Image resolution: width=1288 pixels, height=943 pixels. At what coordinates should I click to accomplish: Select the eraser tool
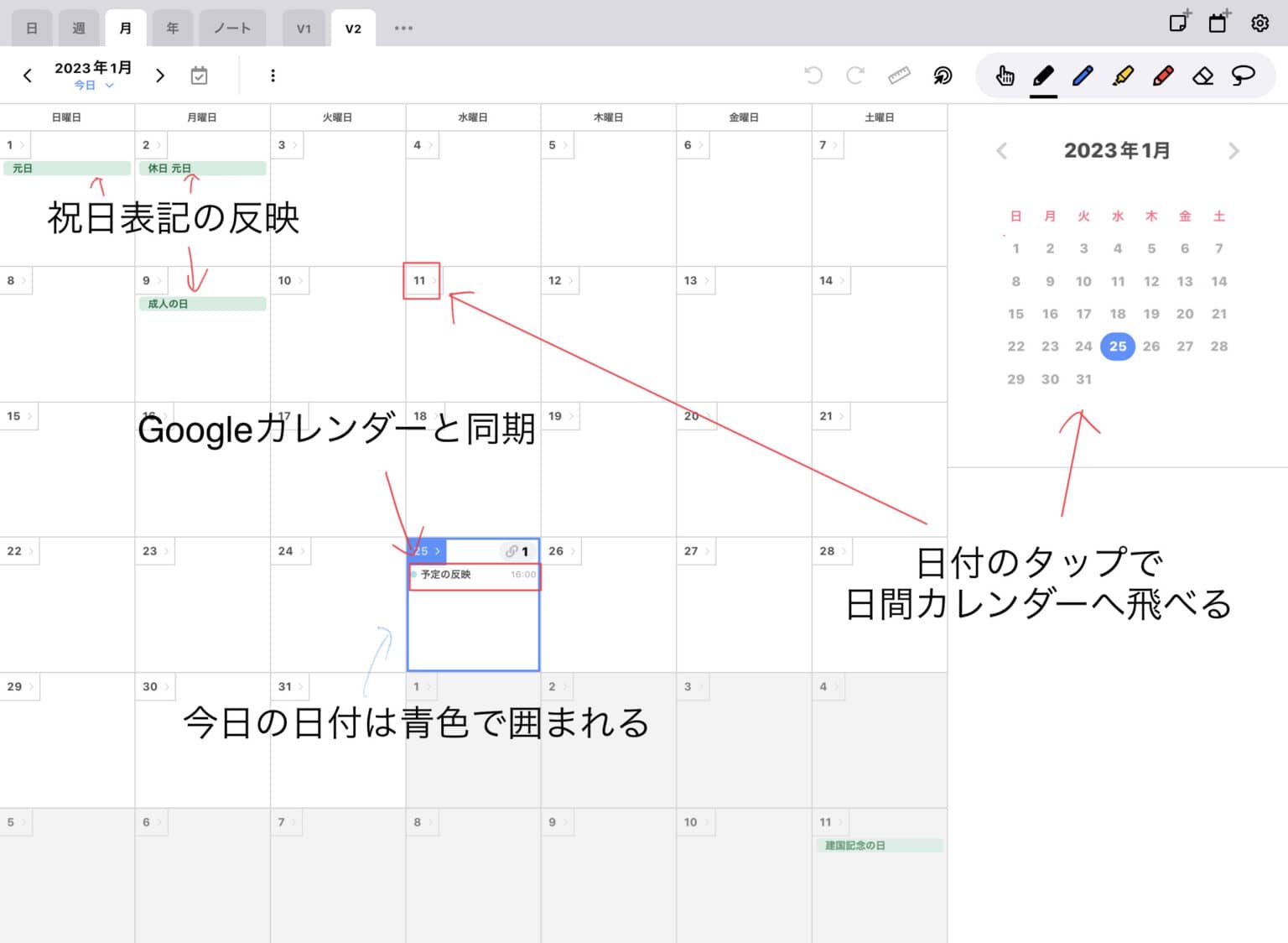[1203, 75]
